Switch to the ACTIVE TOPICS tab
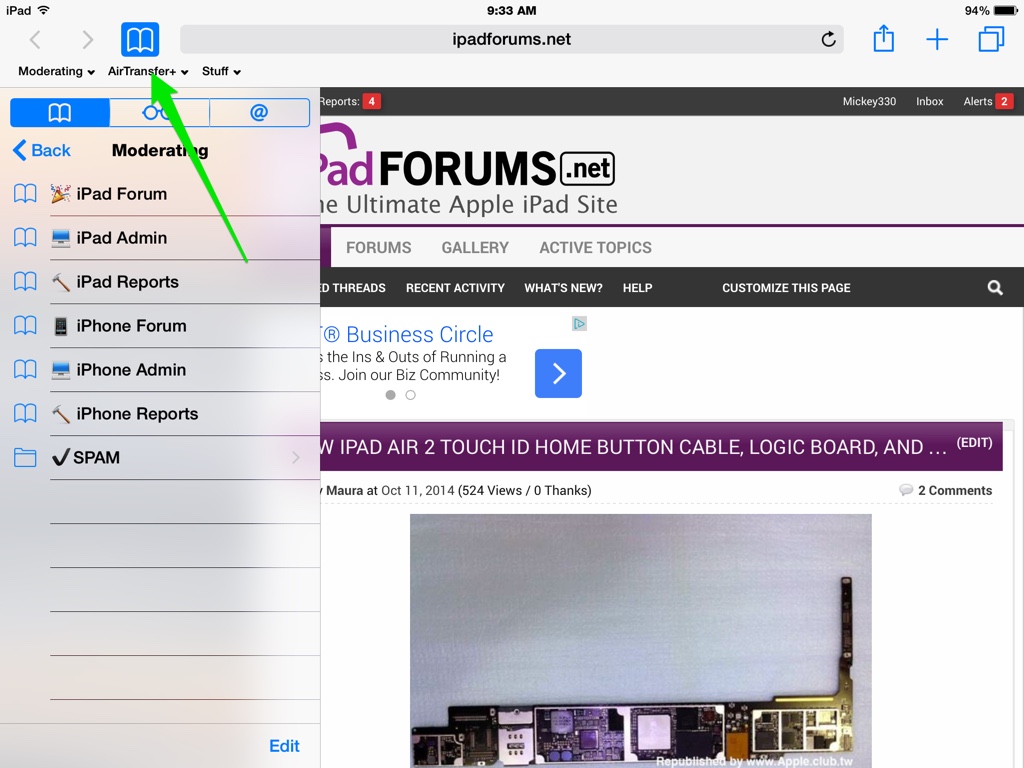The width and height of the screenshot is (1024, 768). [x=596, y=248]
